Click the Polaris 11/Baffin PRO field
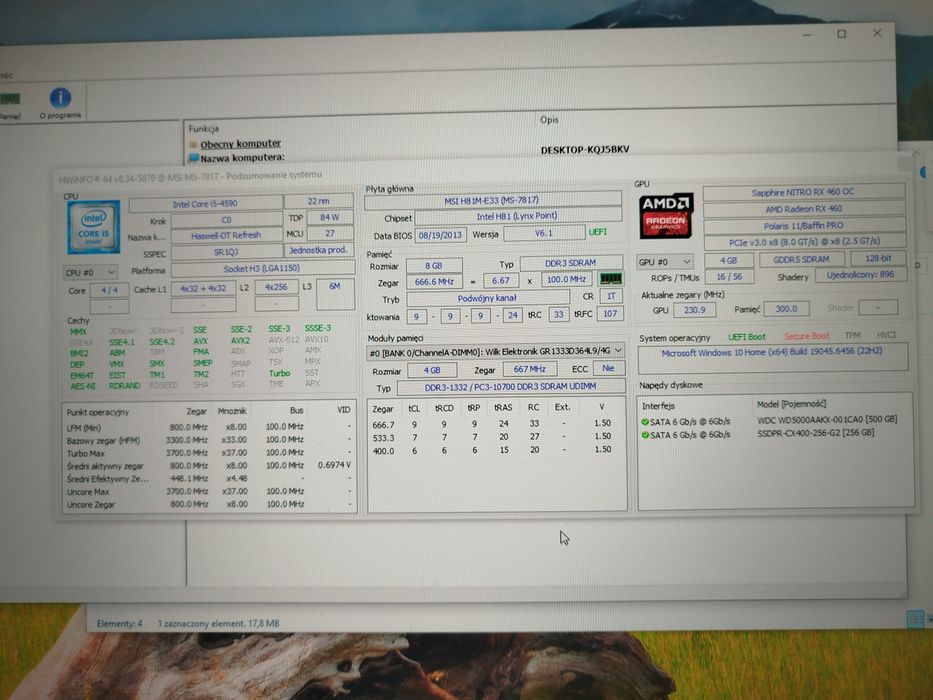 click(804, 226)
